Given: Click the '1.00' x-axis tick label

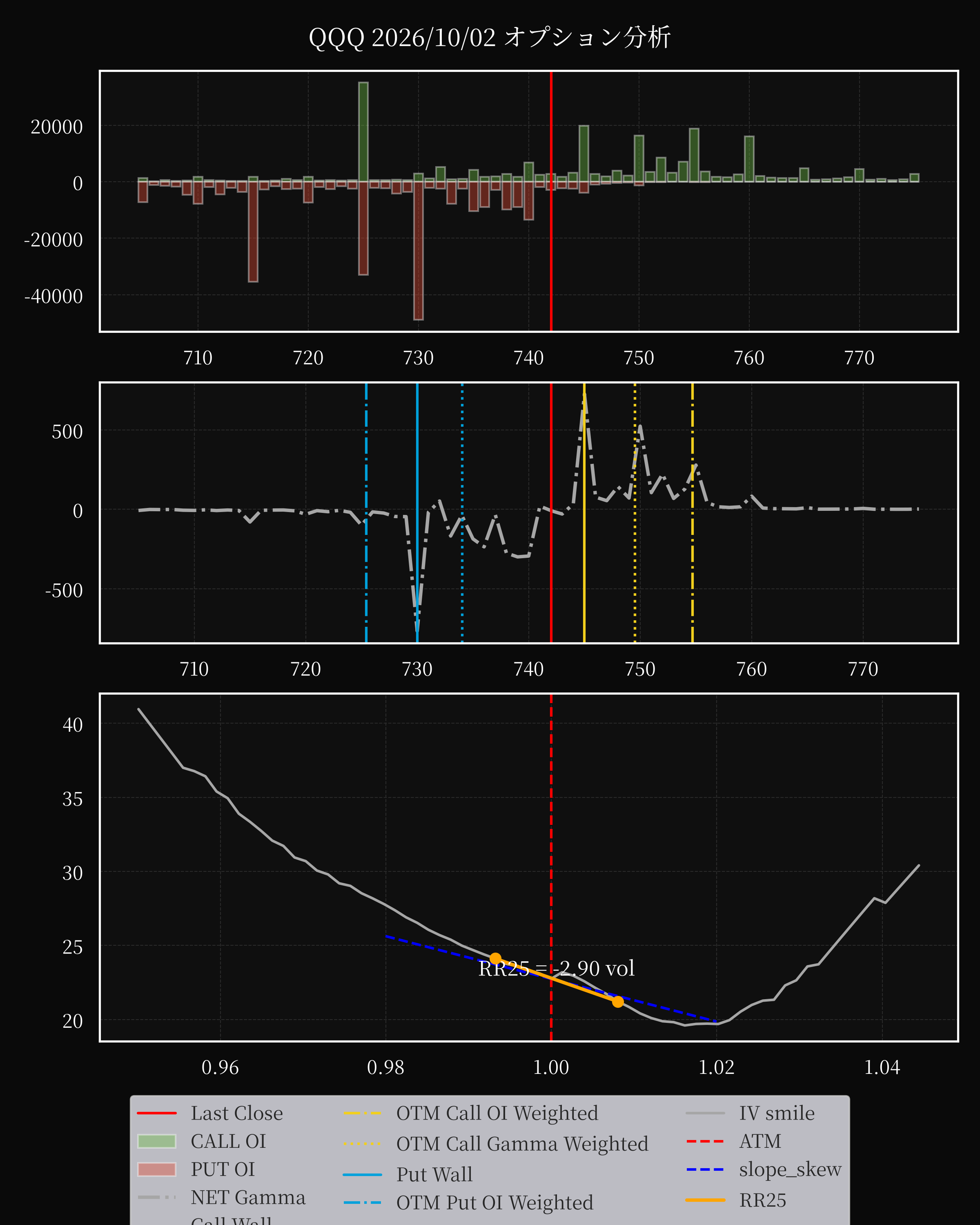Looking at the screenshot, I should pos(551,1068).
